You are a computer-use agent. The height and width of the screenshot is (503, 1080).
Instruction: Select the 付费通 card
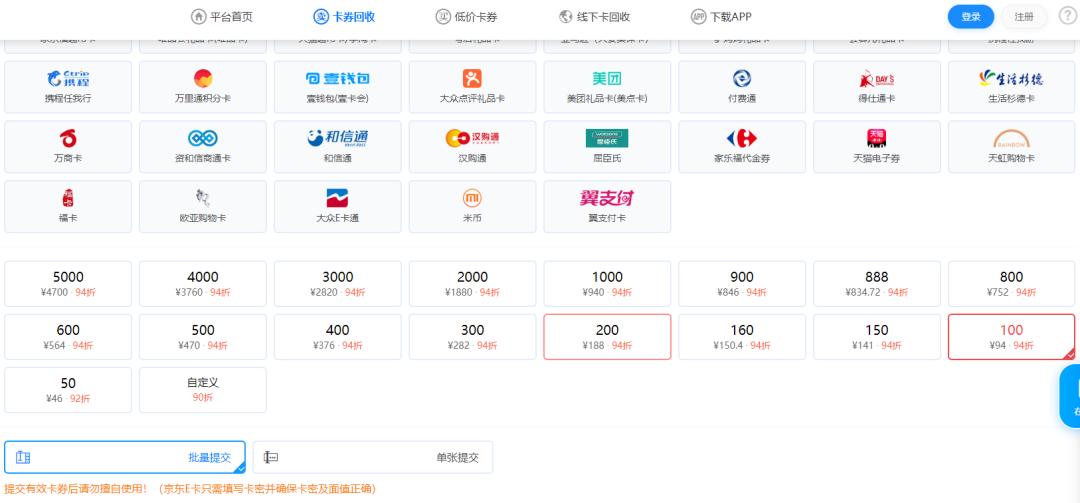(x=742, y=87)
